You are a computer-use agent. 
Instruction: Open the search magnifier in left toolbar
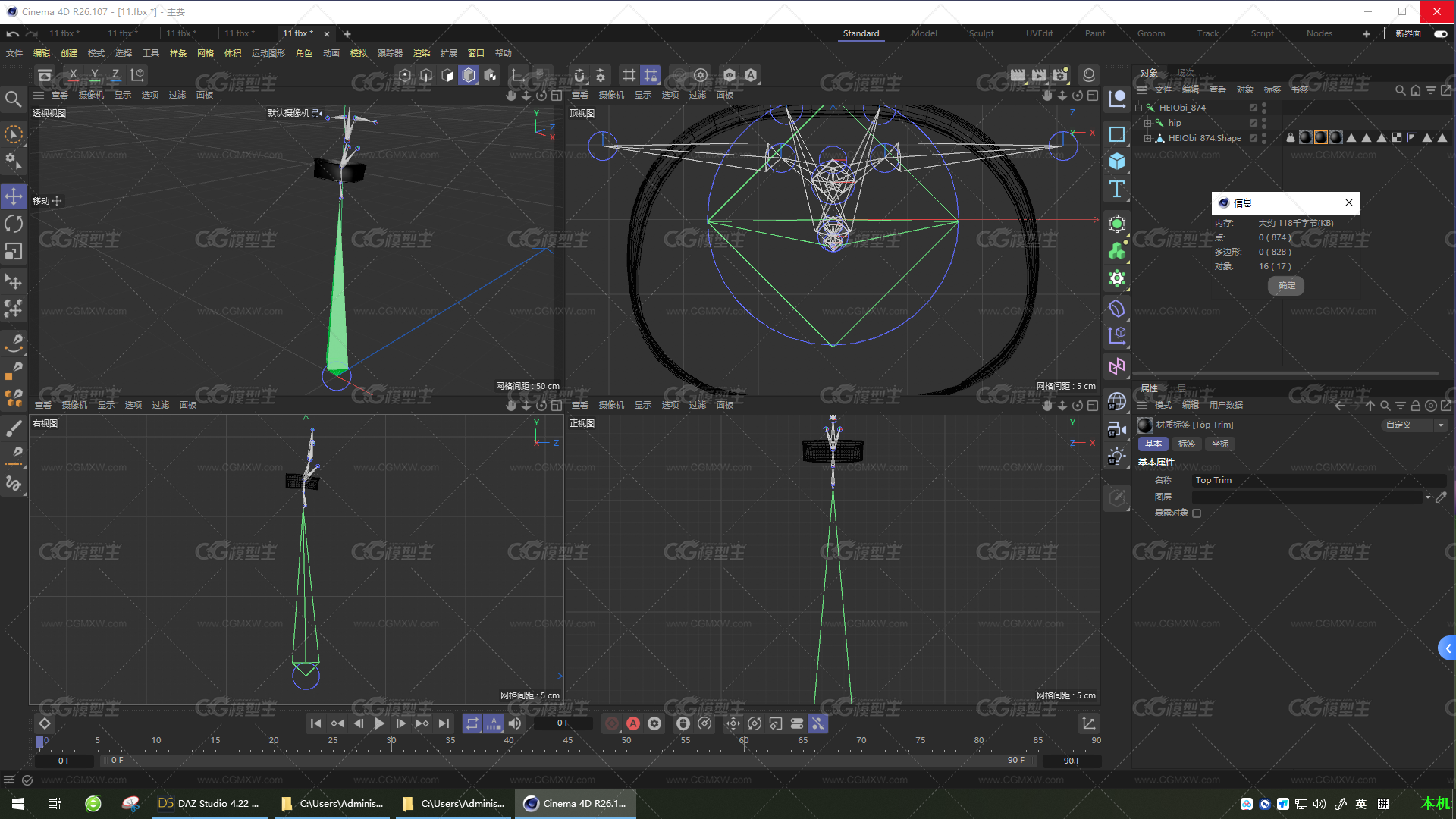13,99
